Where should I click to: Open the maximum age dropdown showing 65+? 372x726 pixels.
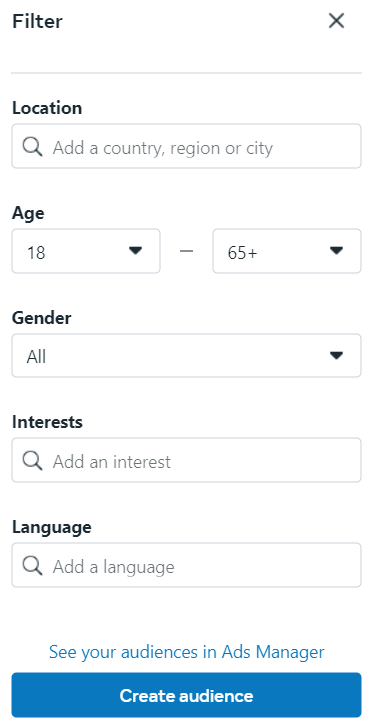[287, 251]
